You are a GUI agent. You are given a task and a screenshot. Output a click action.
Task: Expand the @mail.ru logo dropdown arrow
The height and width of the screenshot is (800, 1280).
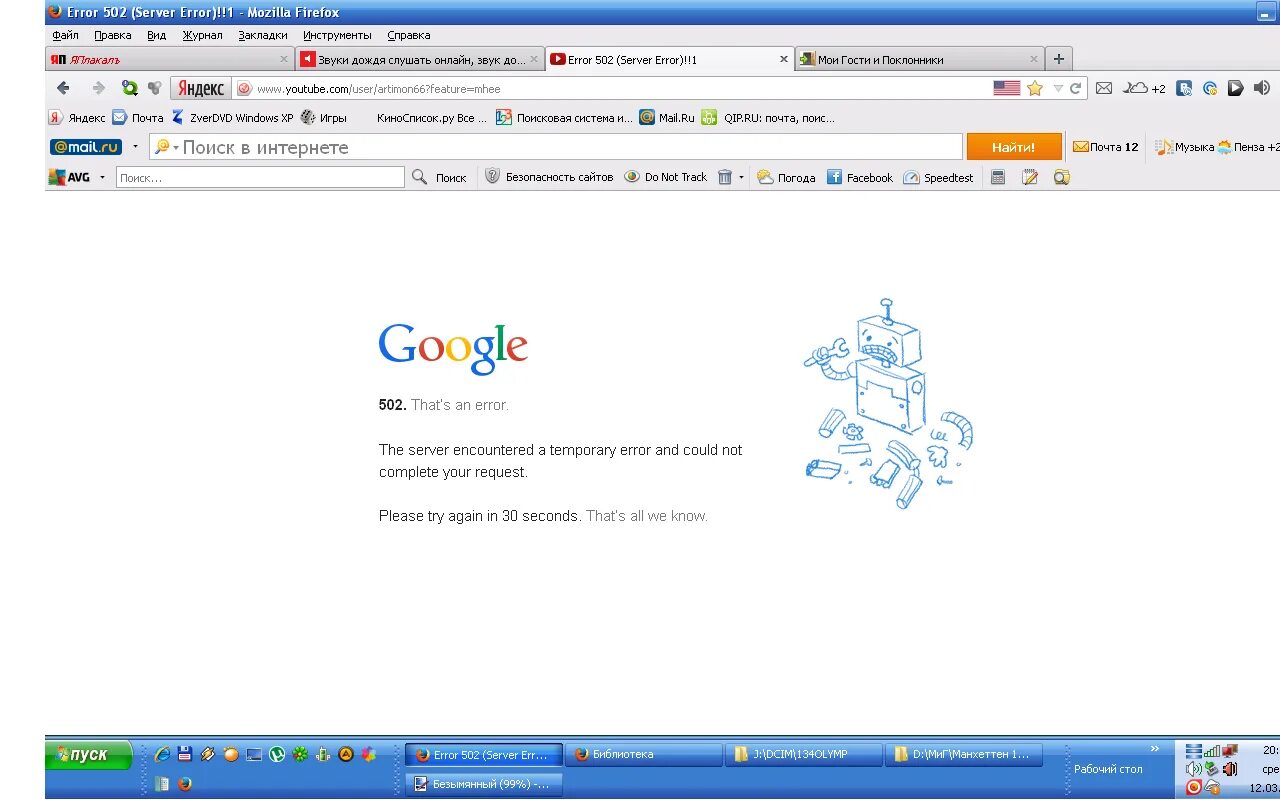[135, 147]
